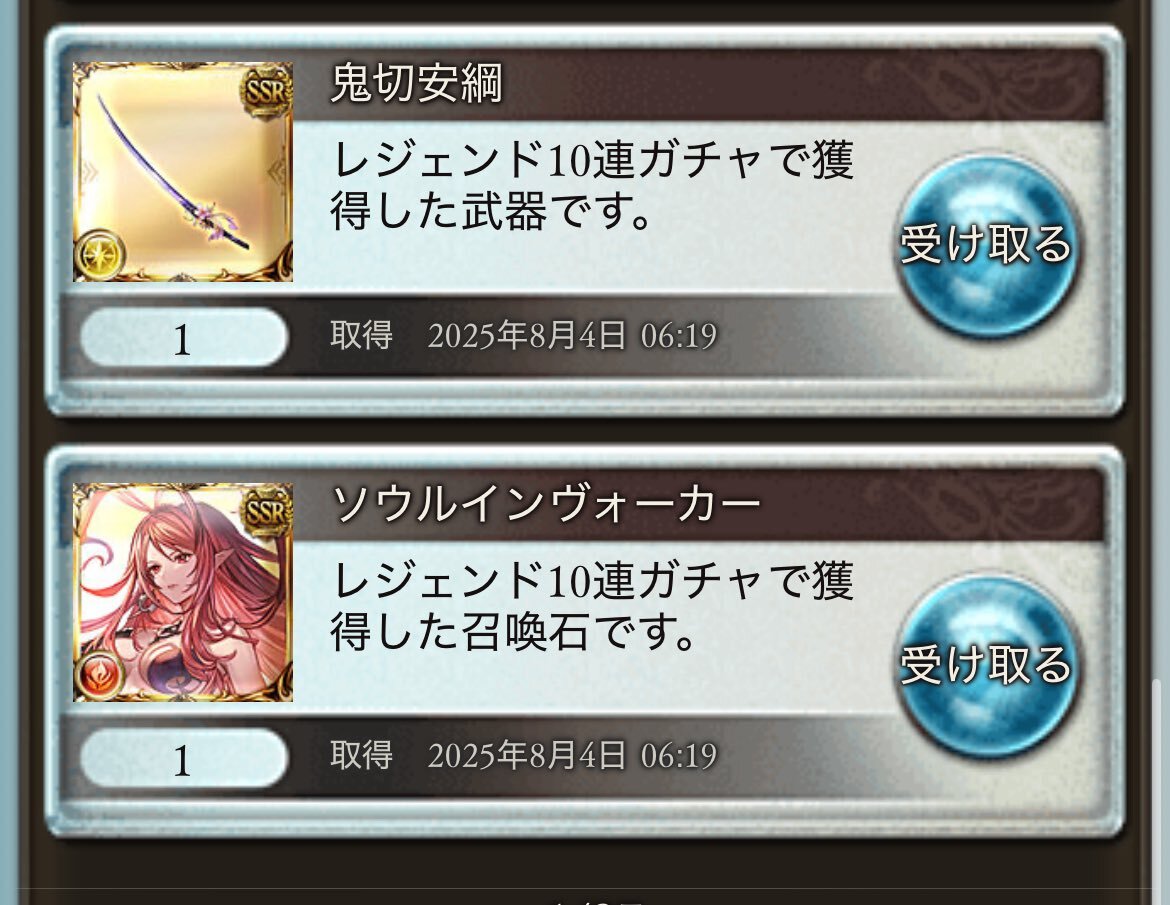Click quantity pill of 鬼切安綱 entry

coord(184,339)
